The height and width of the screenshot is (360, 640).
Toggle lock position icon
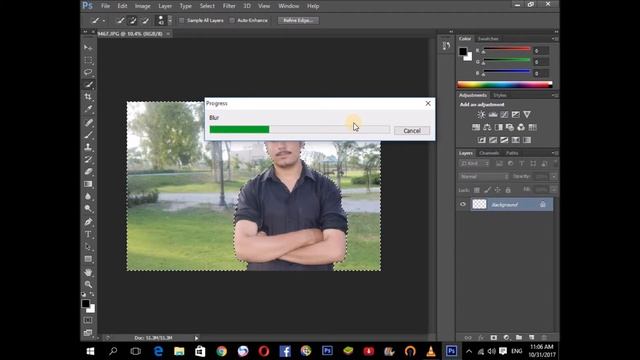coord(498,190)
